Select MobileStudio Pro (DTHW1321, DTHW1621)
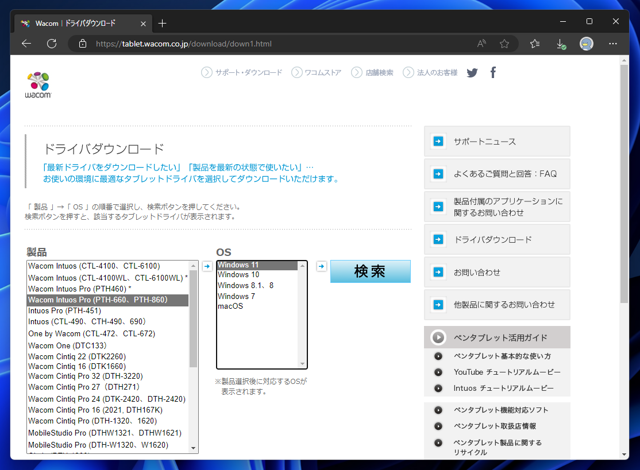 107,433
